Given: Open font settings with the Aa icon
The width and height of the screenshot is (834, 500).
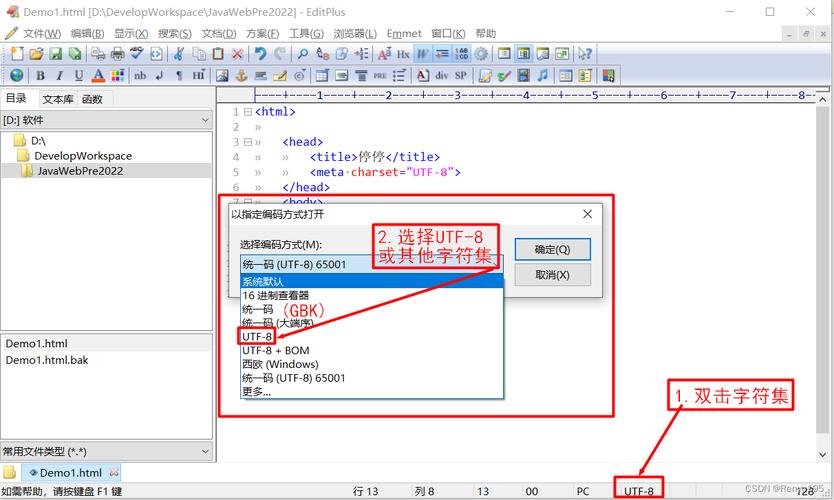Looking at the screenshot, I should click(x=384, y=53).
